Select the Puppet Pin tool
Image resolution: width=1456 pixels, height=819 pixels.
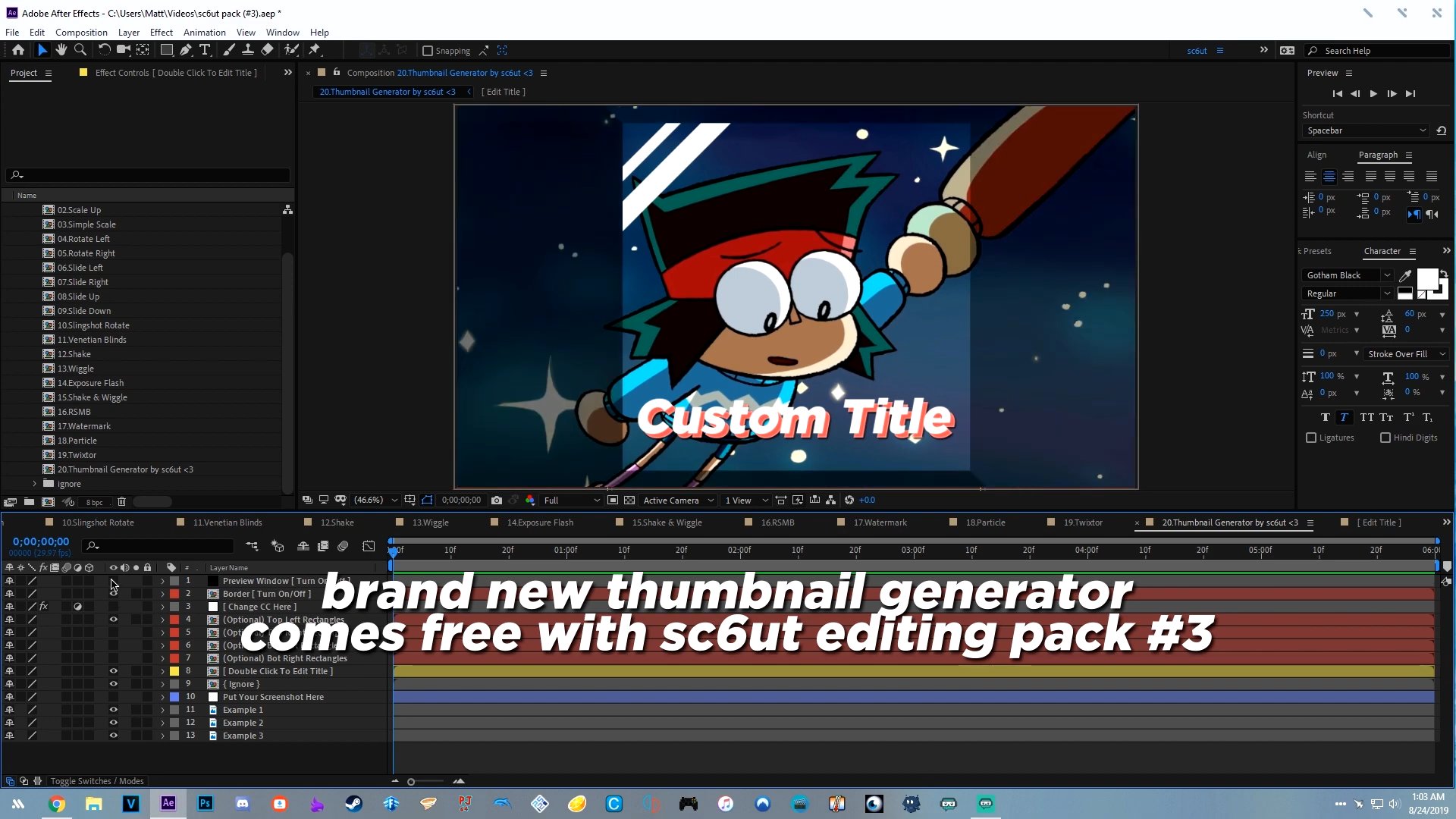pyautogui.click(x=315, y=50)
